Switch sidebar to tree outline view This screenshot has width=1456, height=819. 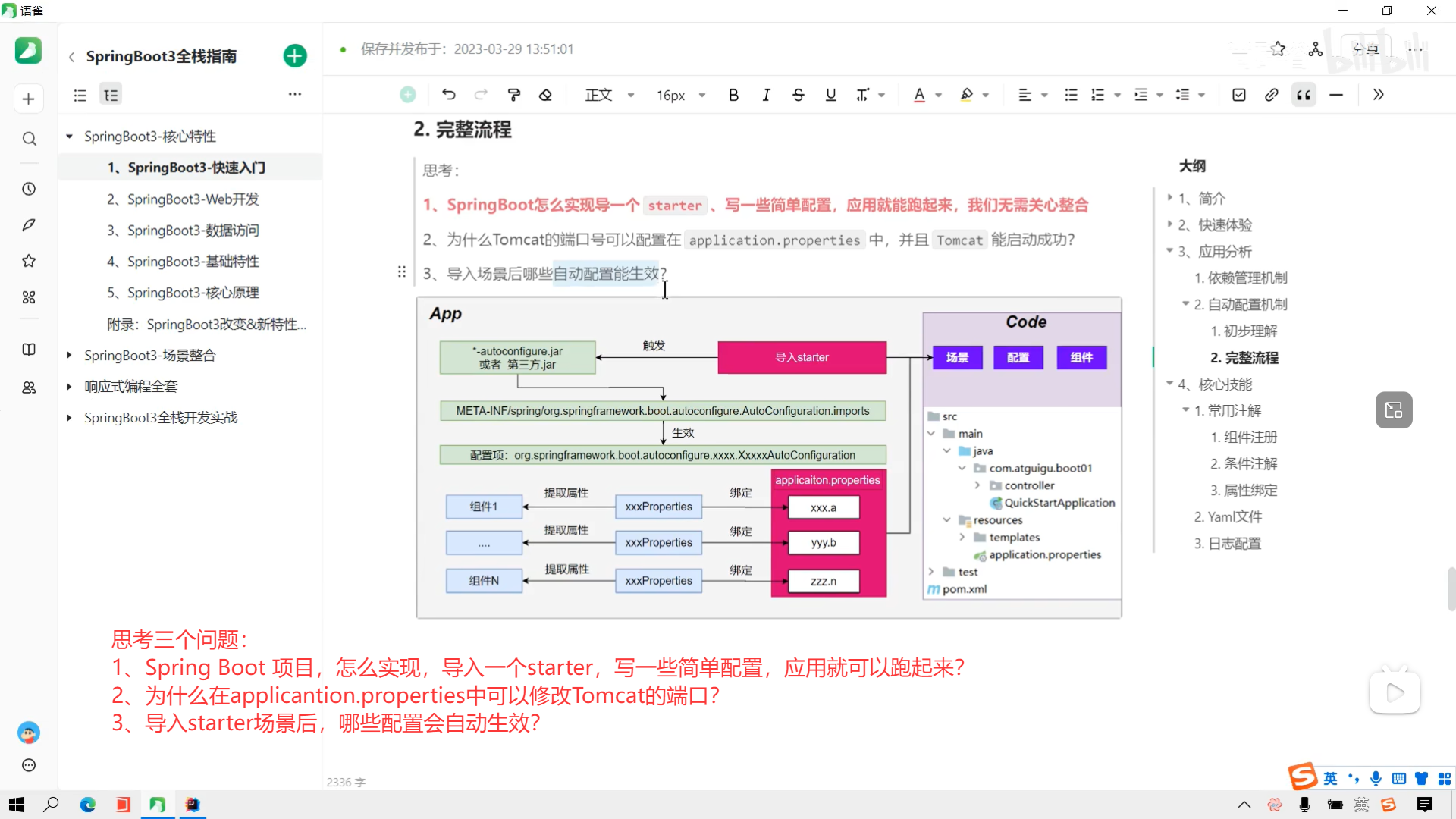click(x=111, y=95)
